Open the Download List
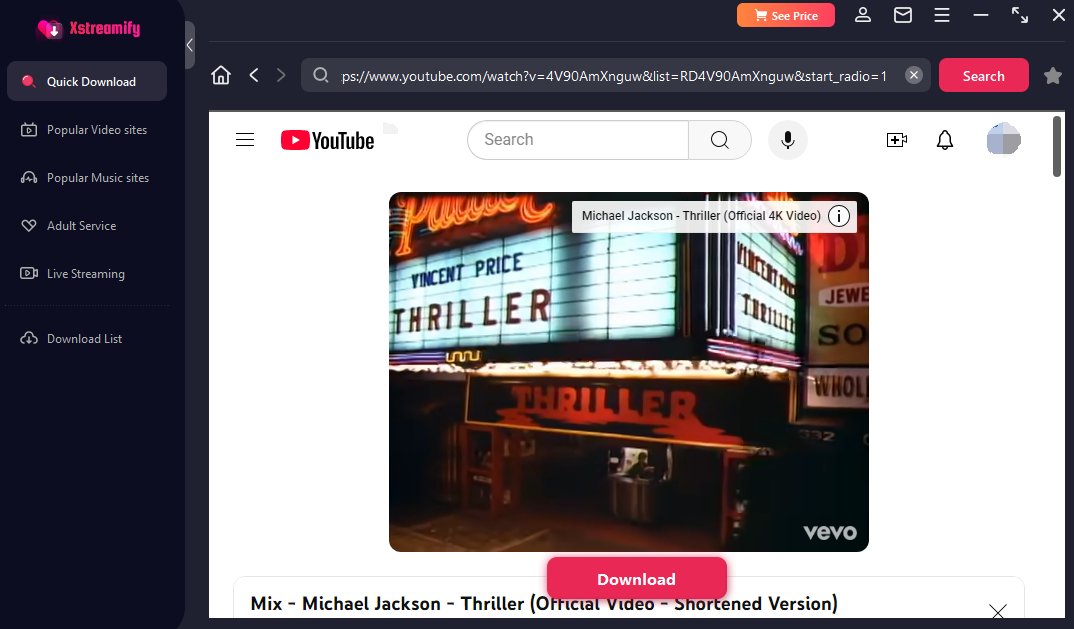The height and width of the screenshot is (629, 1074). pyautogui.click(x=71, y=338)
